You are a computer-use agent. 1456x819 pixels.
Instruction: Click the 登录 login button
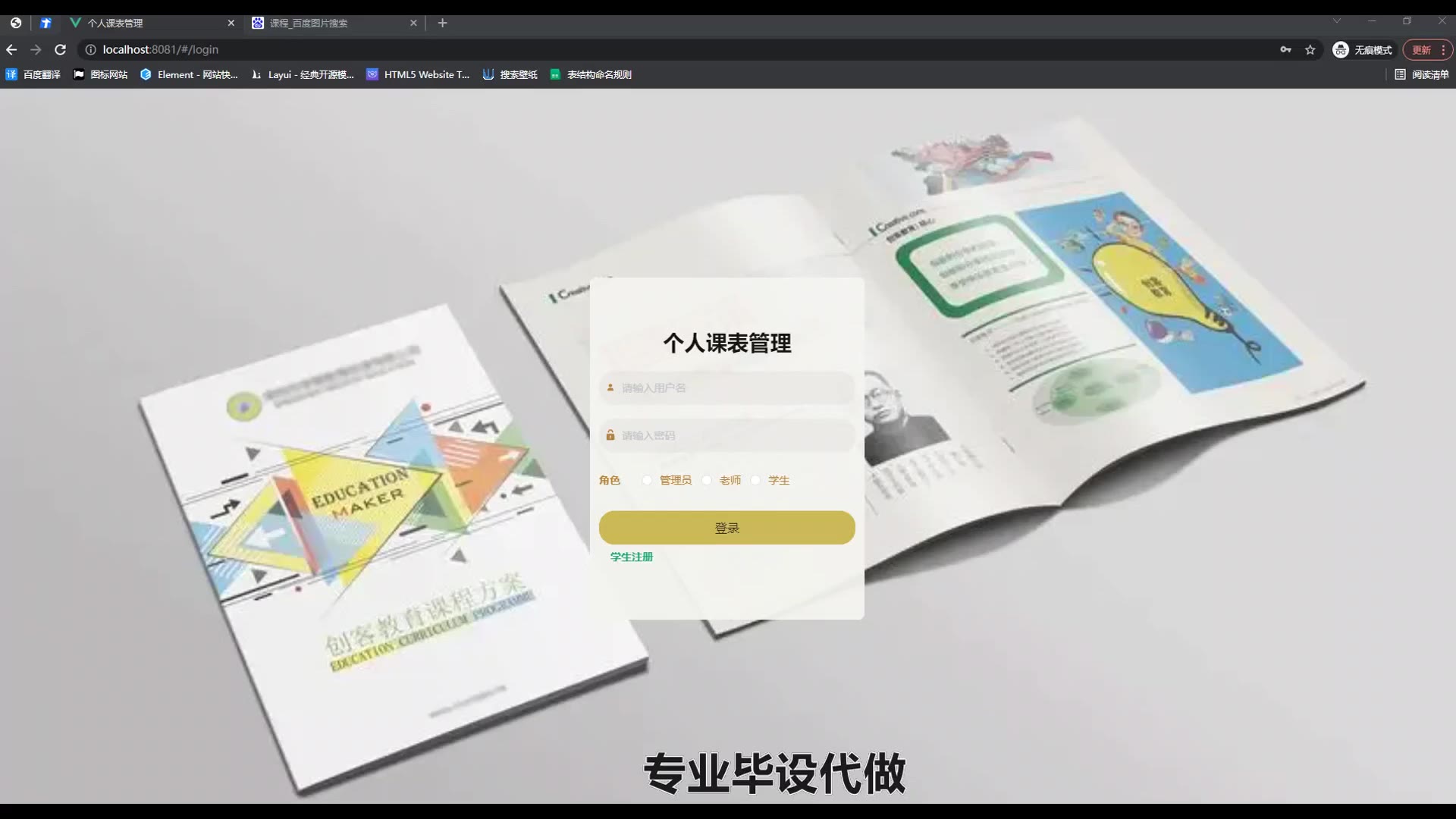pyautogui.click(x=726, y=528)
